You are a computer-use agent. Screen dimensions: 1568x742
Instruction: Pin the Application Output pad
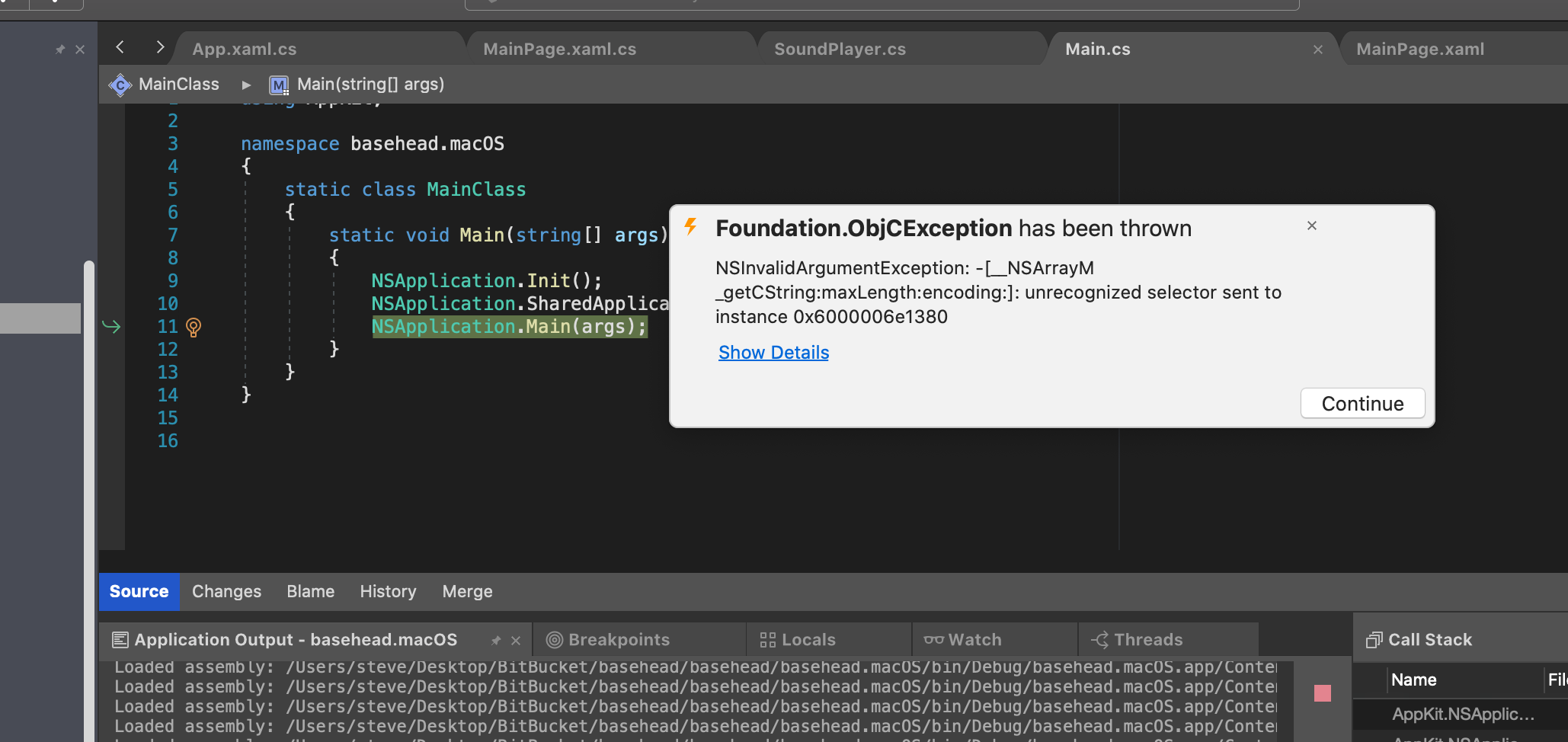(x=496, y=641)
